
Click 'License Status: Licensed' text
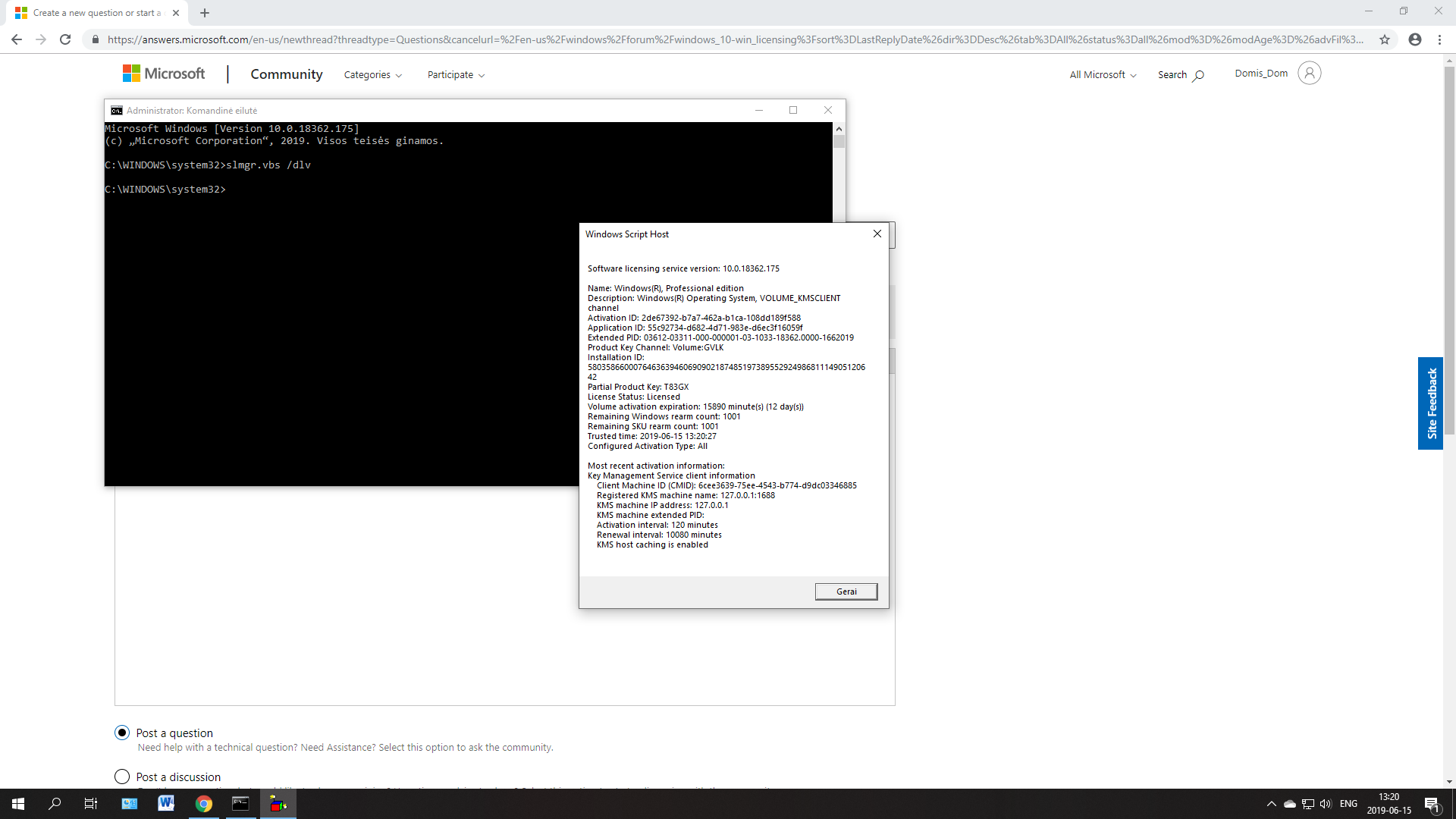pos(634,397)
